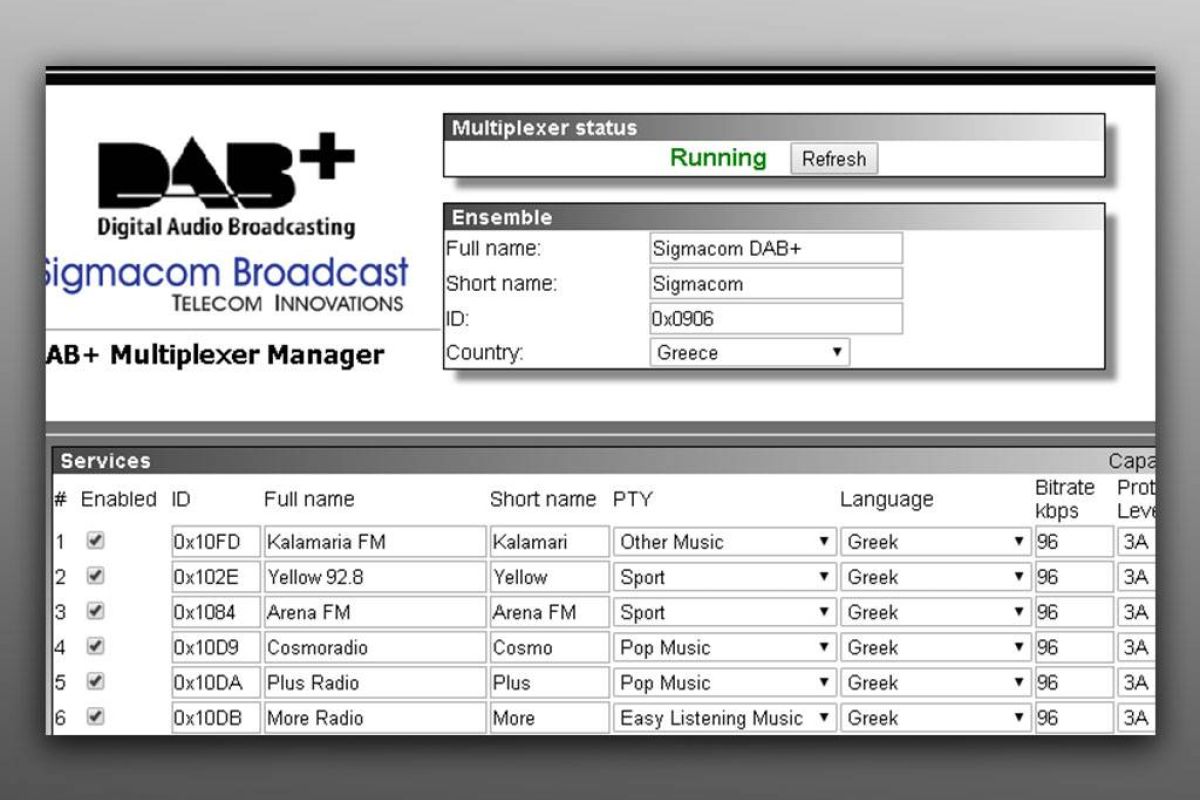Image resolution: width=1200 pixels, height=800 pixels.
Task: Click the Full name field for Yellow 92.8
Action: 374,577
